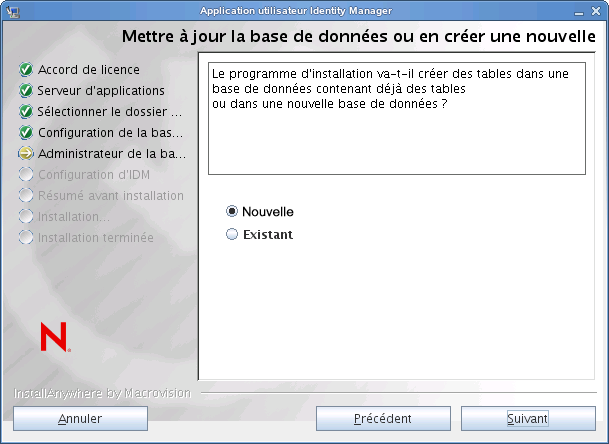Open window menu icon in title bar
609x444 pixels.
(x=13, y=11)
